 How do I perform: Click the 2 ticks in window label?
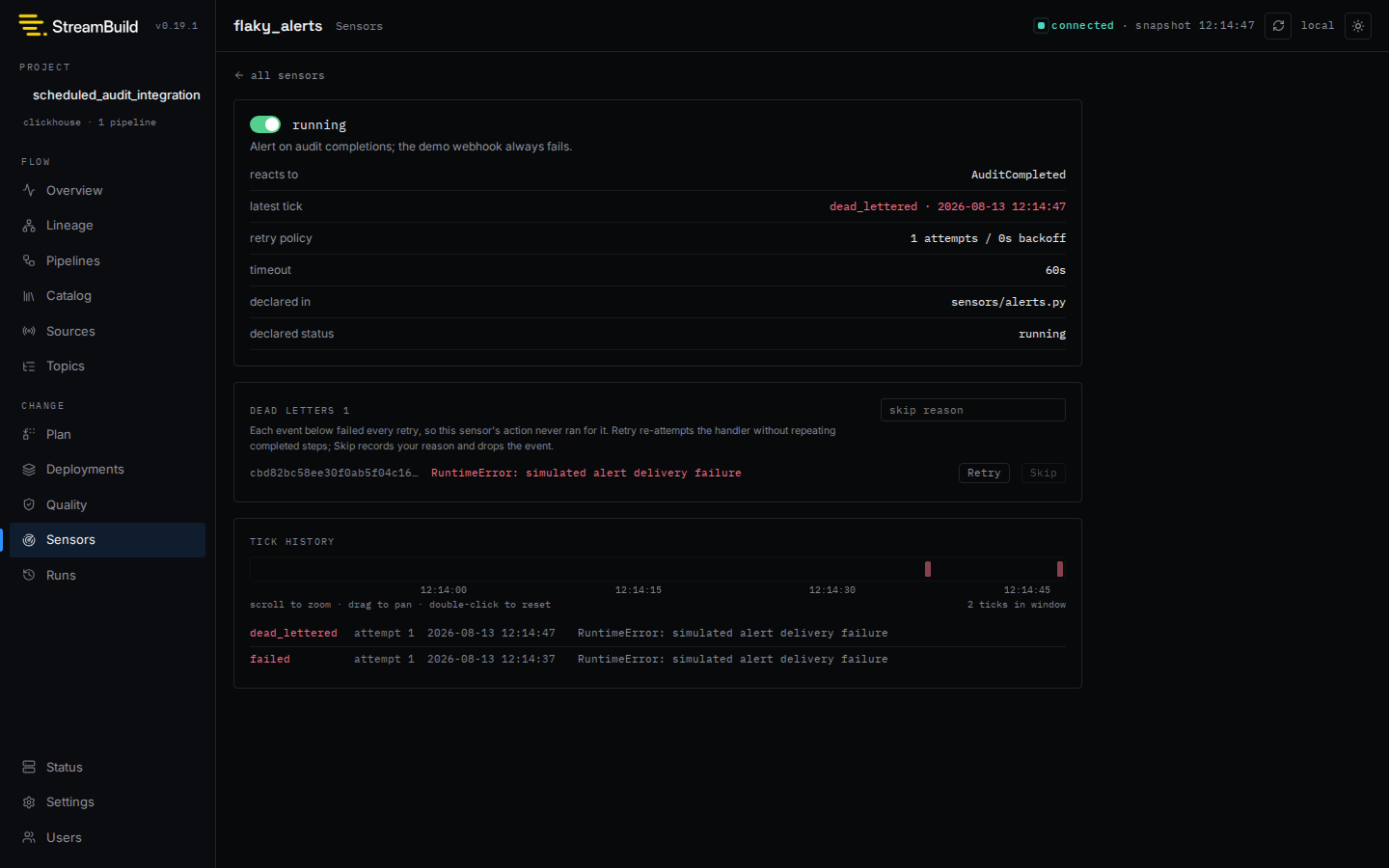tap(1017, 605)
